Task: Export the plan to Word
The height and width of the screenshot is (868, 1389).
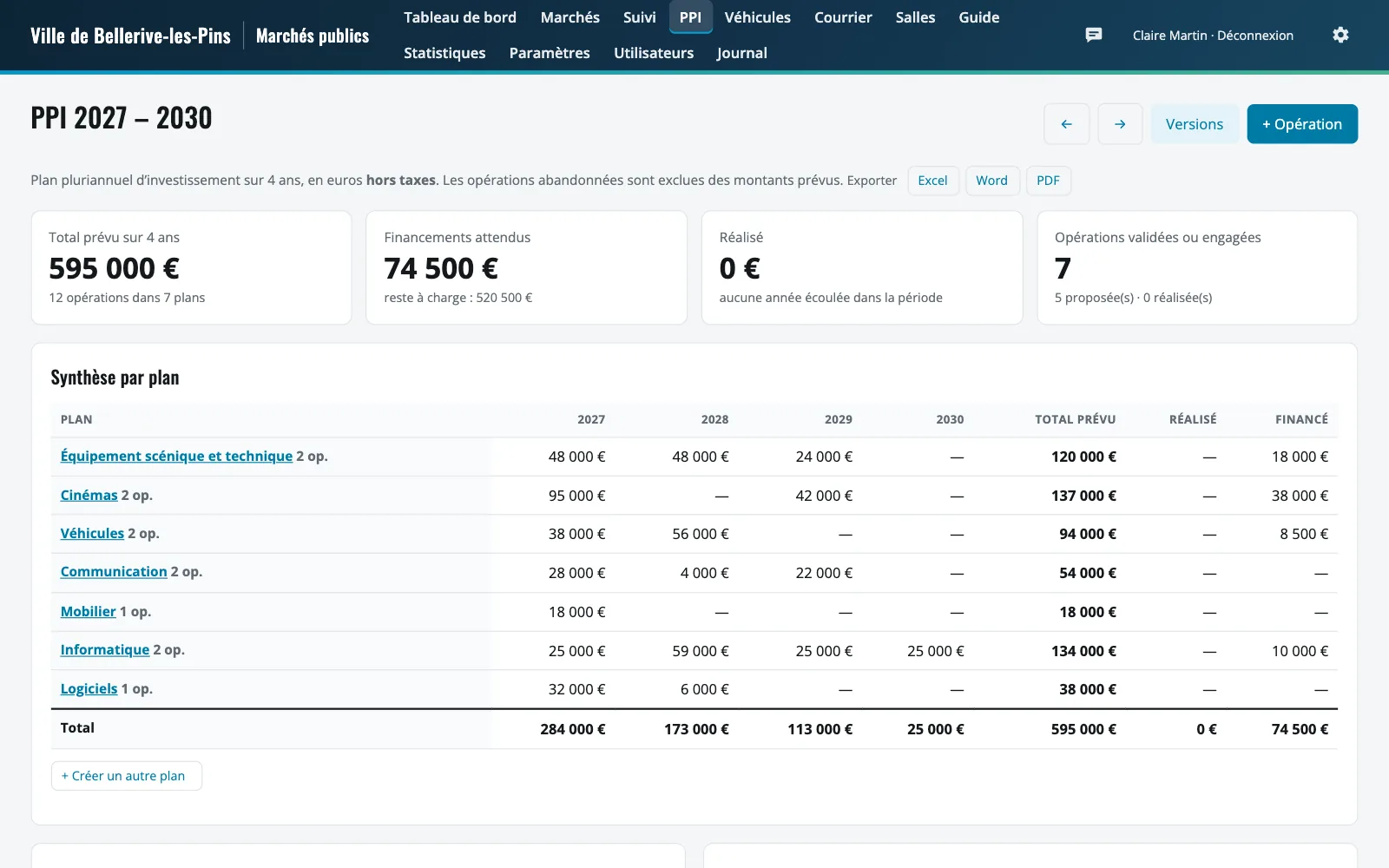Action: pos(991,181)
